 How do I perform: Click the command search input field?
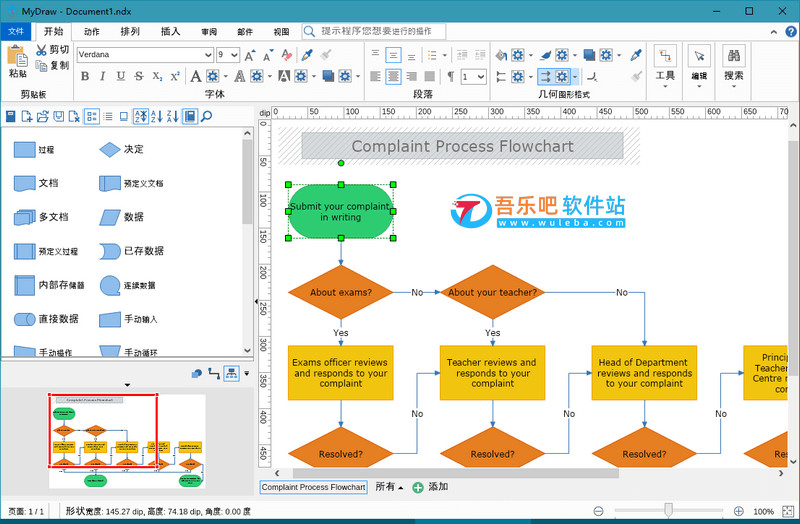(374, 32)
